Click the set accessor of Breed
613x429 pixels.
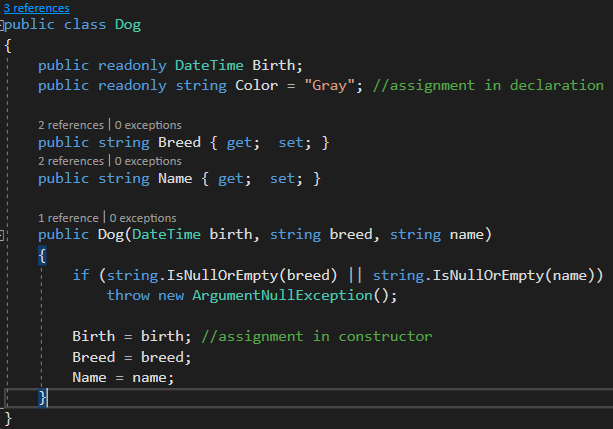(x=290, y=142)
